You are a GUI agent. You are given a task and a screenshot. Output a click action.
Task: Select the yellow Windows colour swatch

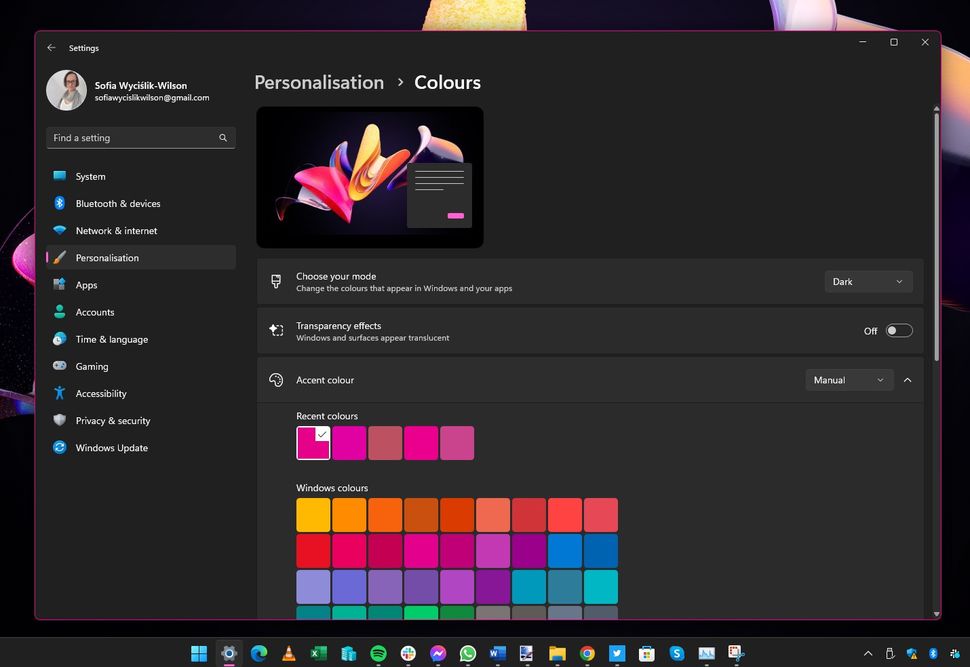pos(313,513)
